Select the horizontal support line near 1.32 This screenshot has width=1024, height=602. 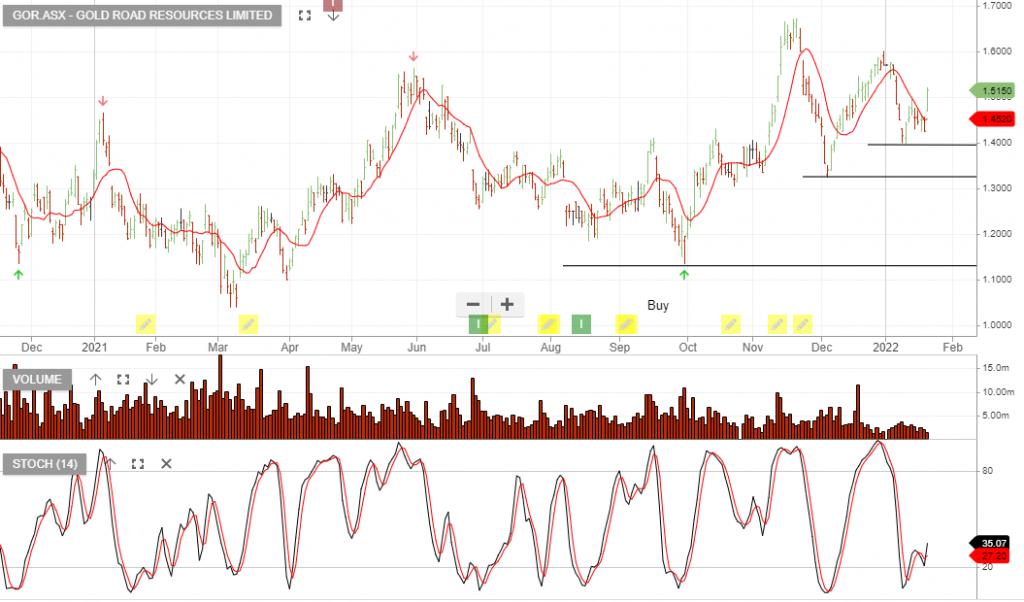pyautogui.click(x=889, y=176)
